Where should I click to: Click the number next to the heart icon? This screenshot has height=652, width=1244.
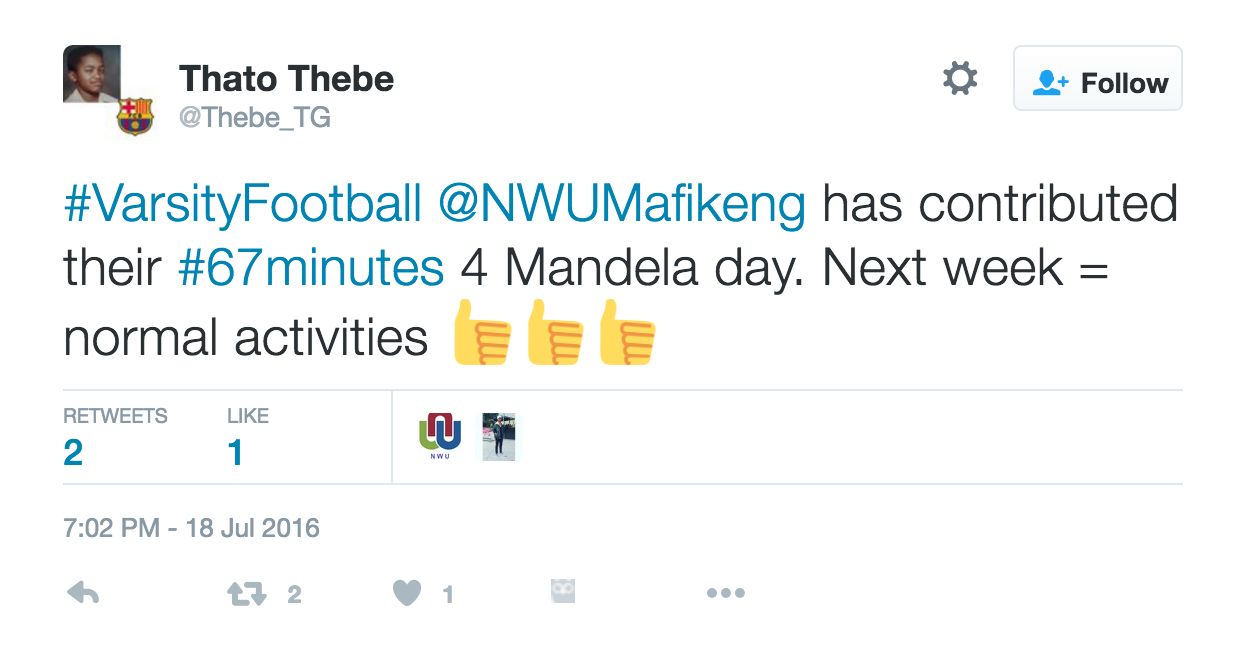[x=448, y=595]
